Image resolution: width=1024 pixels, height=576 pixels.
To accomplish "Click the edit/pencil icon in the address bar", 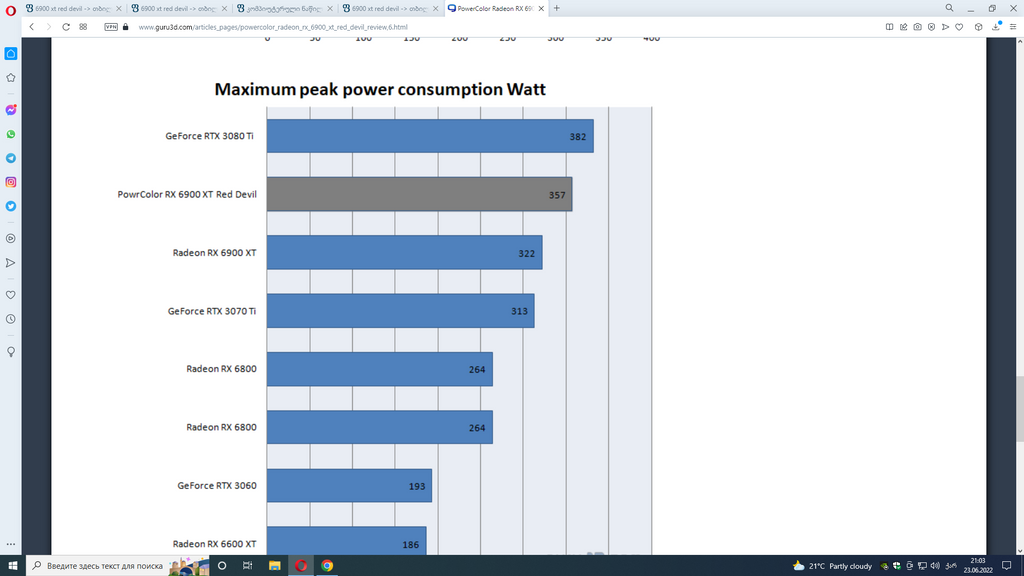I will point(904,27).
